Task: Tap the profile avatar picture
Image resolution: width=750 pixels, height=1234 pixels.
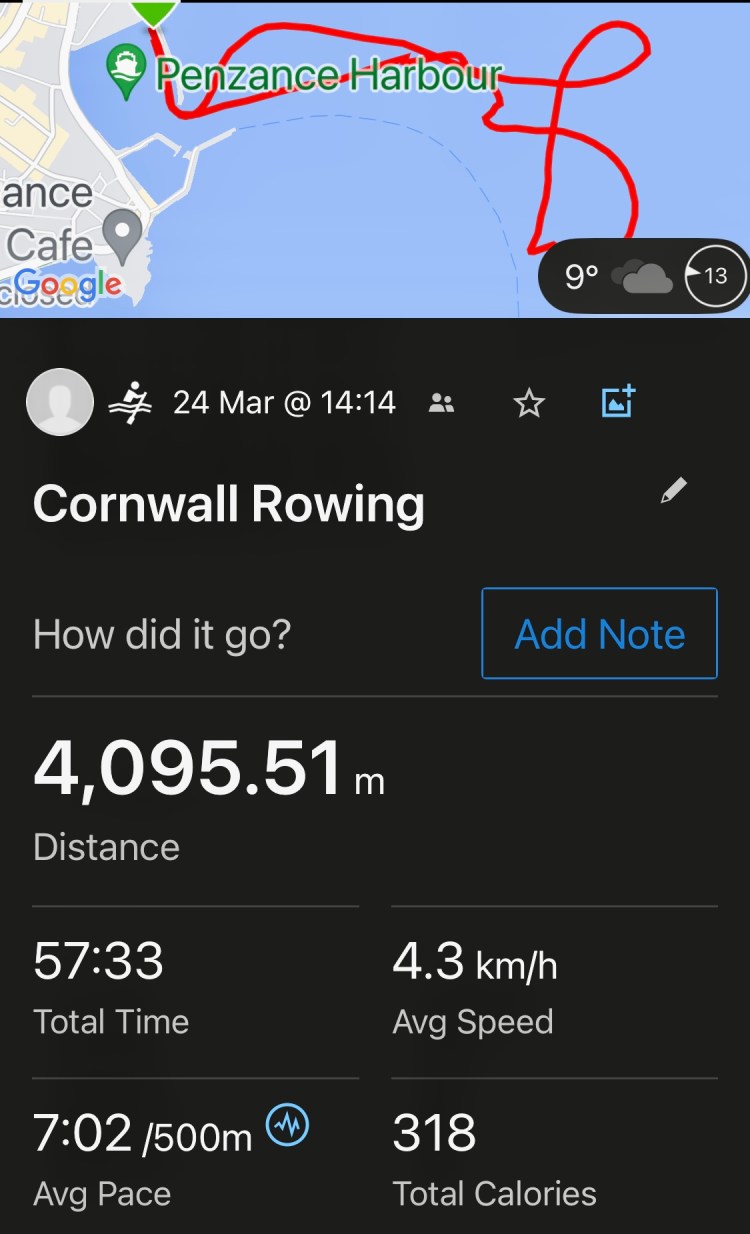Action: click(x=60, y=402)
